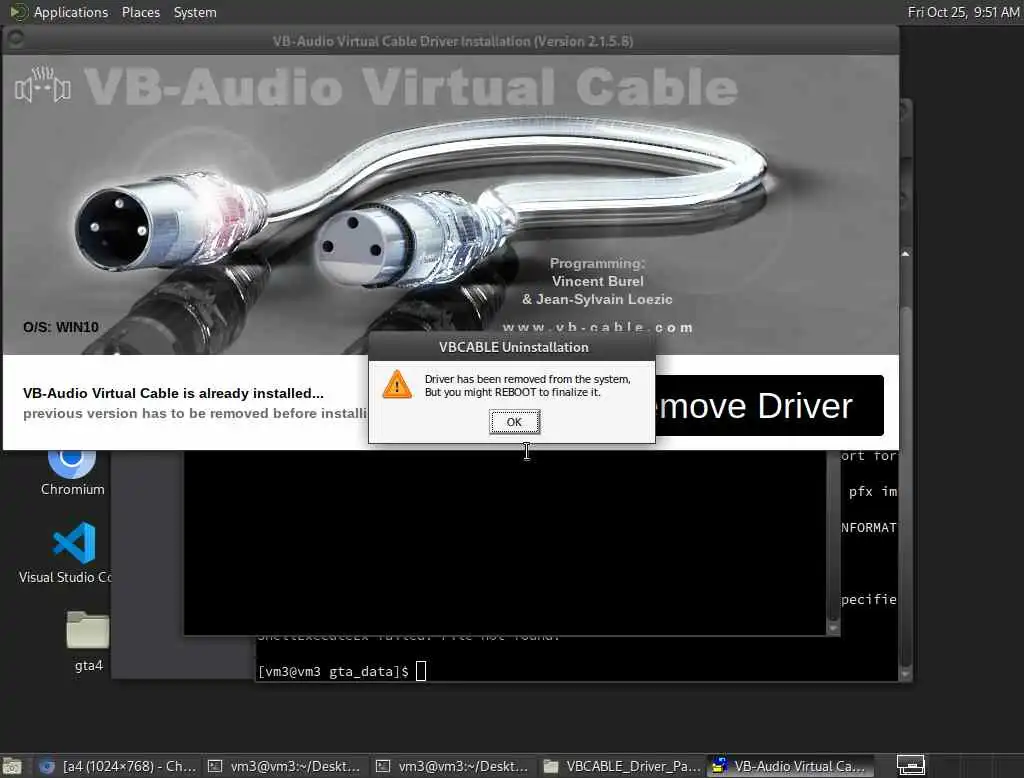Switch to the first vm3@vm3 terminal taskbar item
Viewport: 1024px width, 778px height.
pyautogui.click(x=284, y=766)
